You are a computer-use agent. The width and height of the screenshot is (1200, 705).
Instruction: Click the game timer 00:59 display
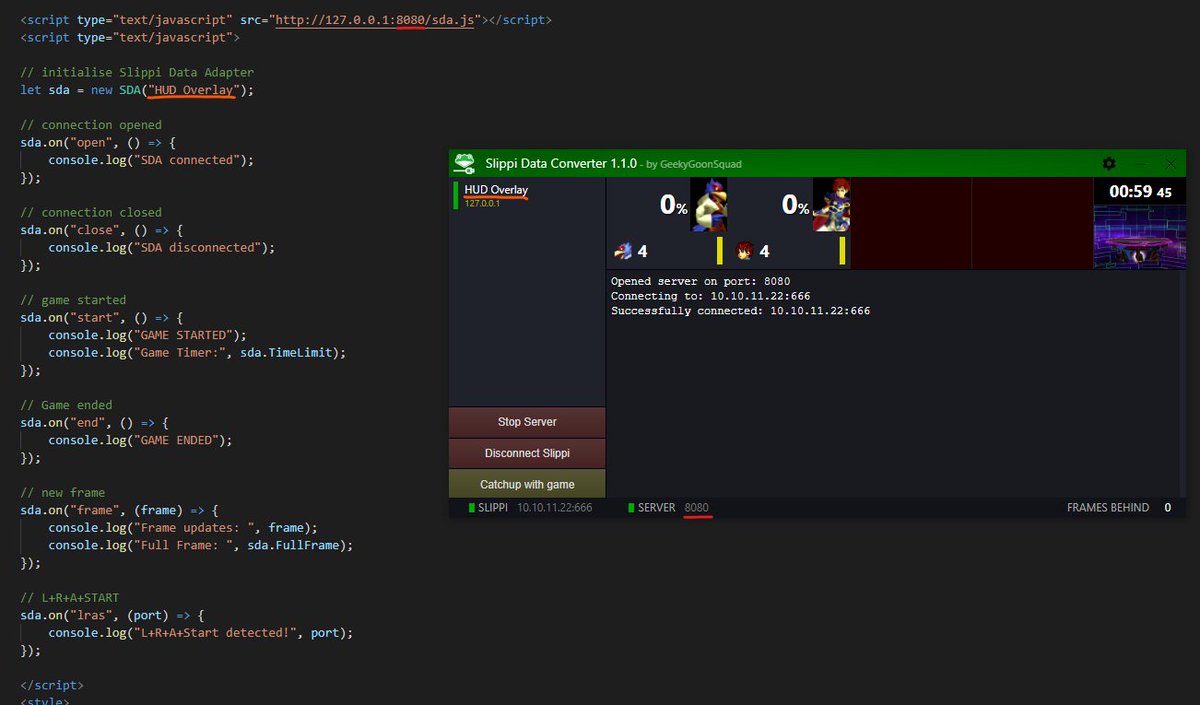[x=1140, y=192]
